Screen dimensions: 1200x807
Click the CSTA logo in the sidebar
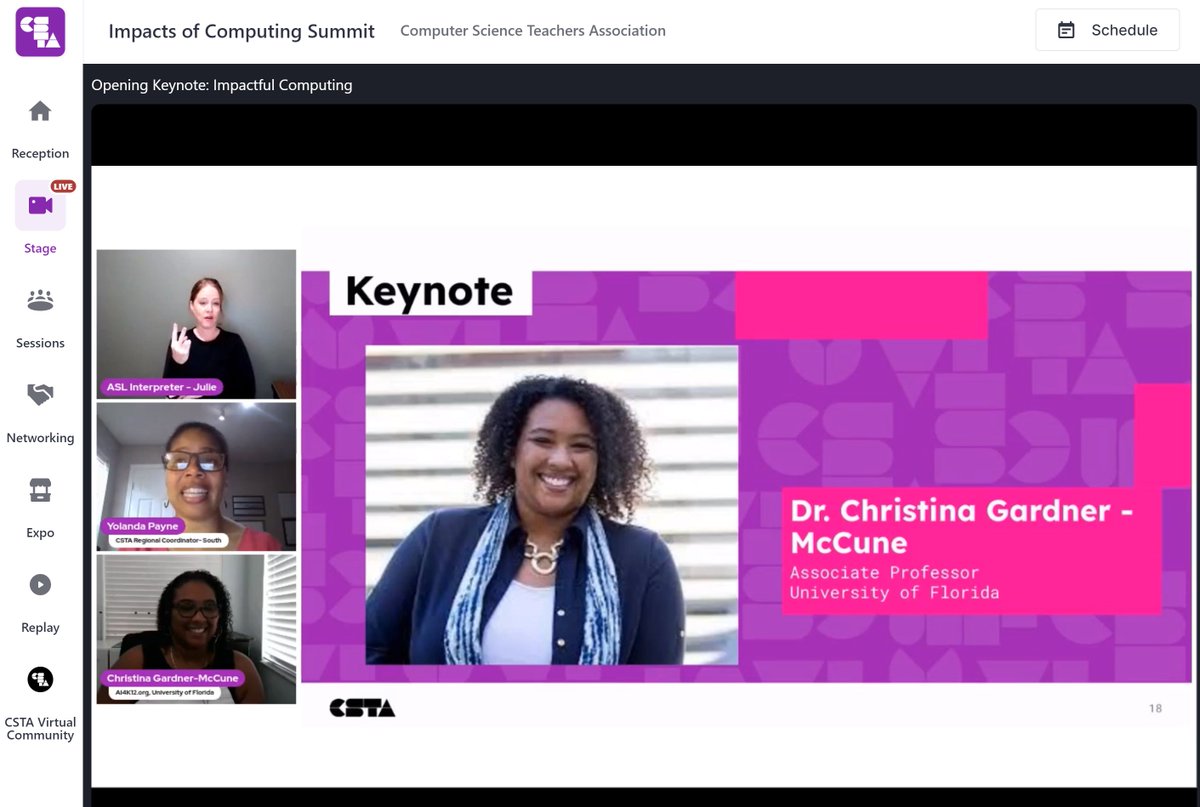41,32
